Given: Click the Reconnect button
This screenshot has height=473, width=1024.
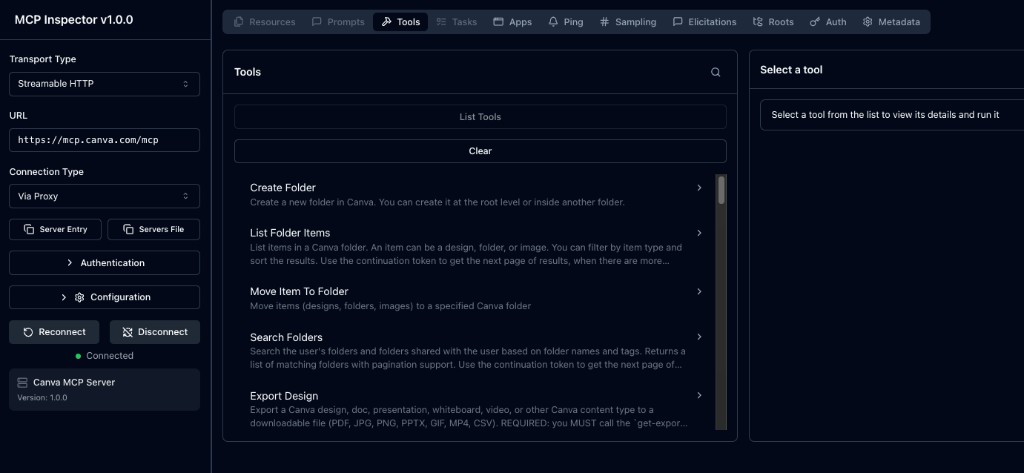Looking at the screenshot, I should pos(54,332).
